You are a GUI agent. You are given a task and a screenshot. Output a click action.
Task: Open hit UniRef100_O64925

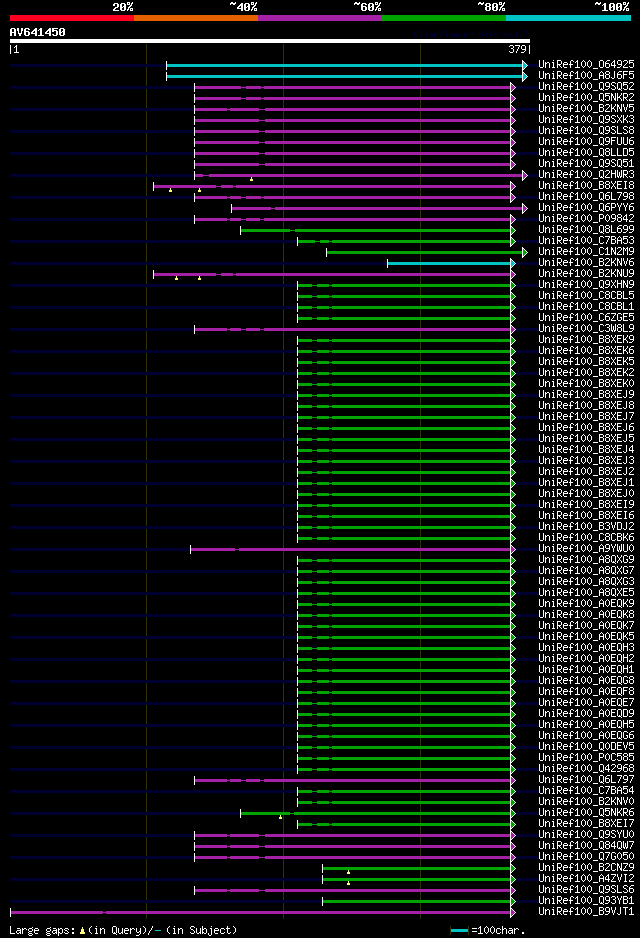click(586, 64)
